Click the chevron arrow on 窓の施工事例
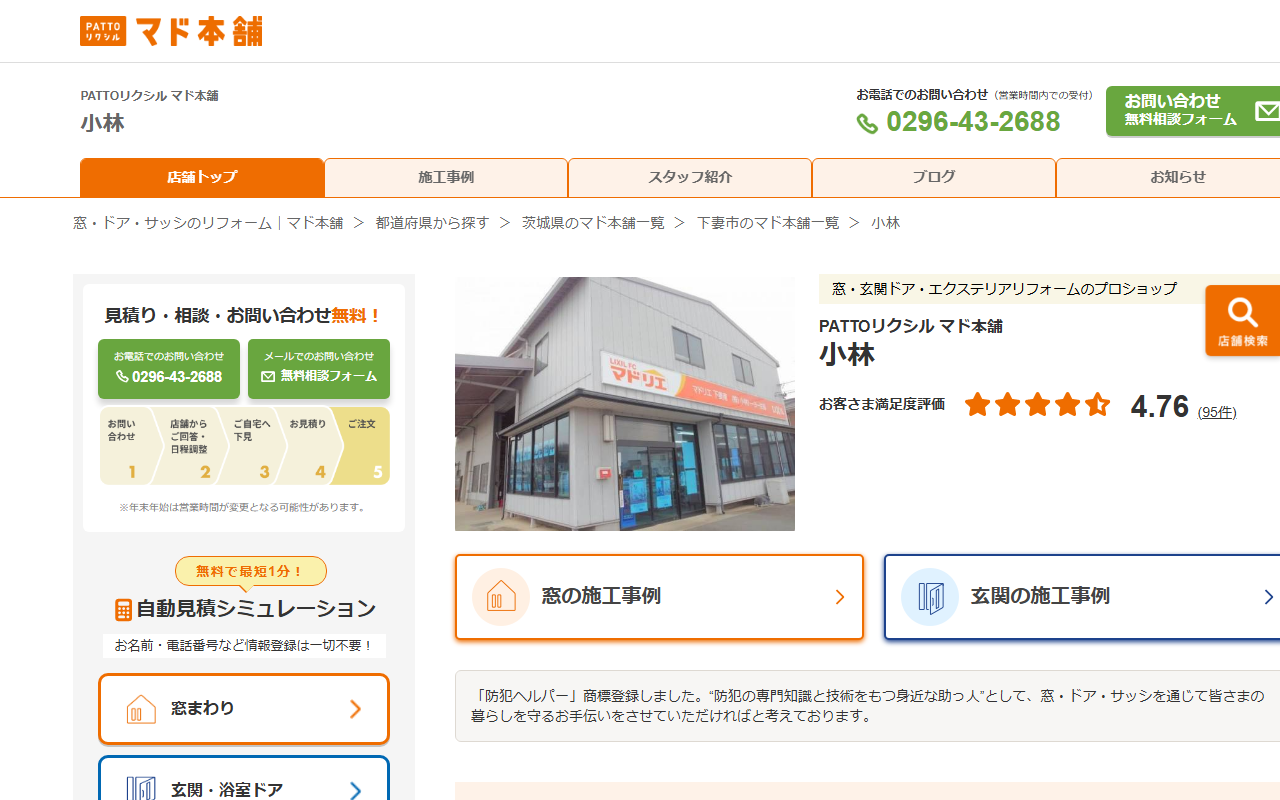Viewport: 1280px width, 800px height. pyautogui.click(x=840, y=597)
